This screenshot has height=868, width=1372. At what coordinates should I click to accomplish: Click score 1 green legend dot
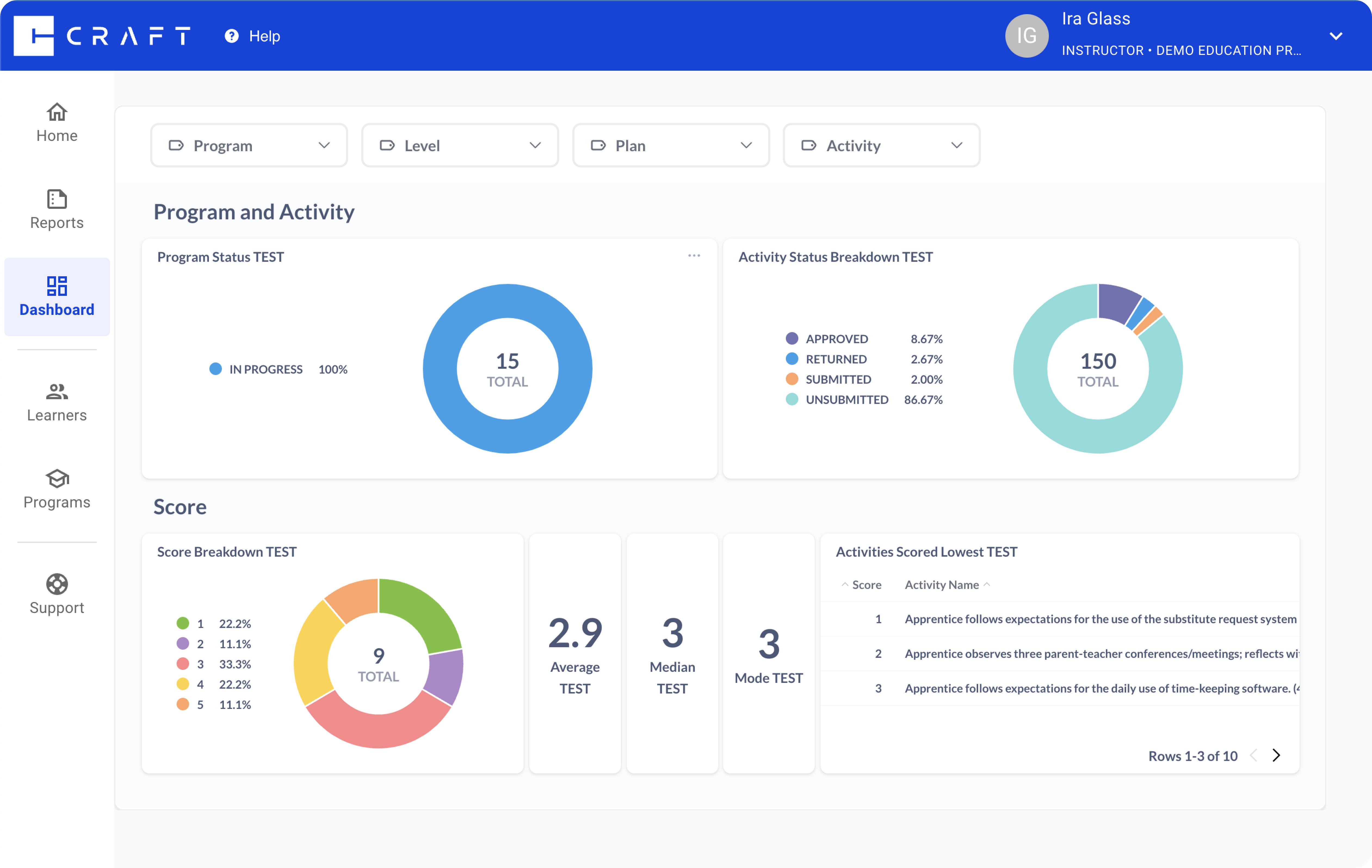point(182,623)
